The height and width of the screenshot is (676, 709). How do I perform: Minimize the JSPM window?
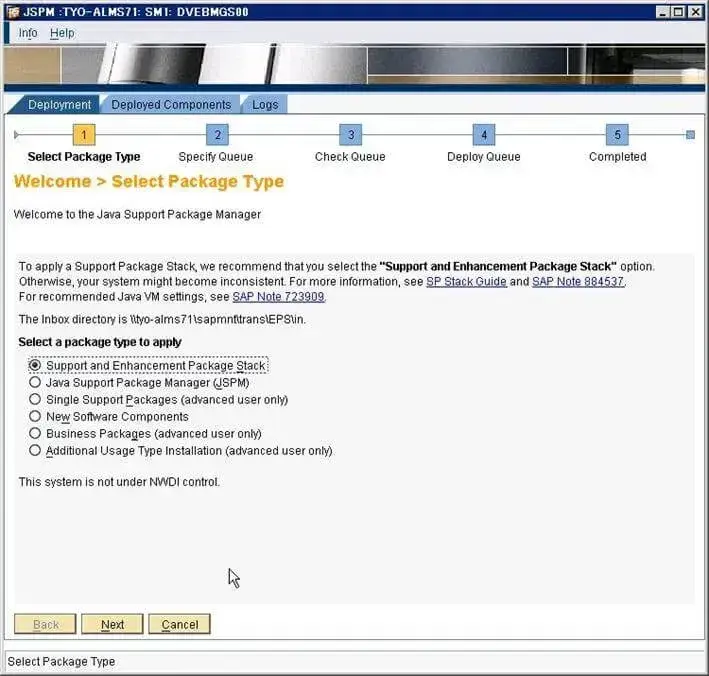tap(662, 12)
